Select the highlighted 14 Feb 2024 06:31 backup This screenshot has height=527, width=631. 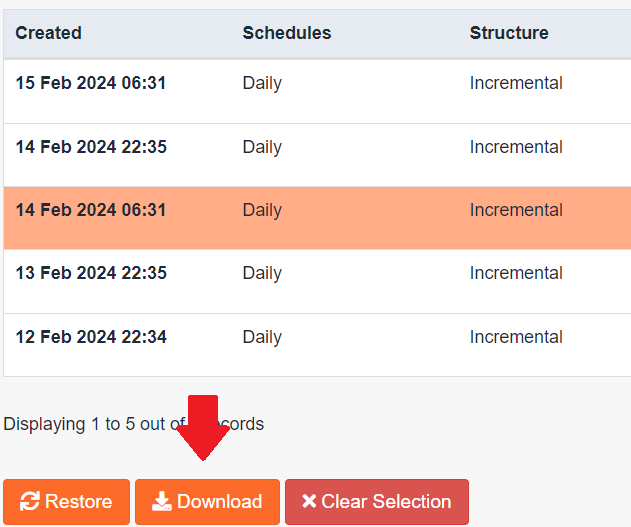tap(91, 210)
